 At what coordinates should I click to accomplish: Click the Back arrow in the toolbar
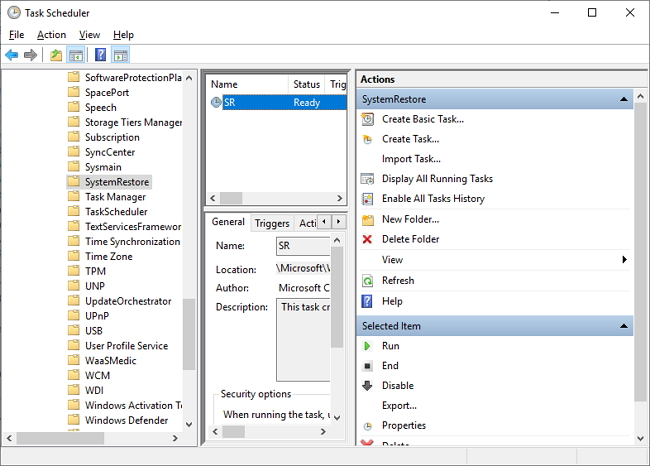pos(11,55)
